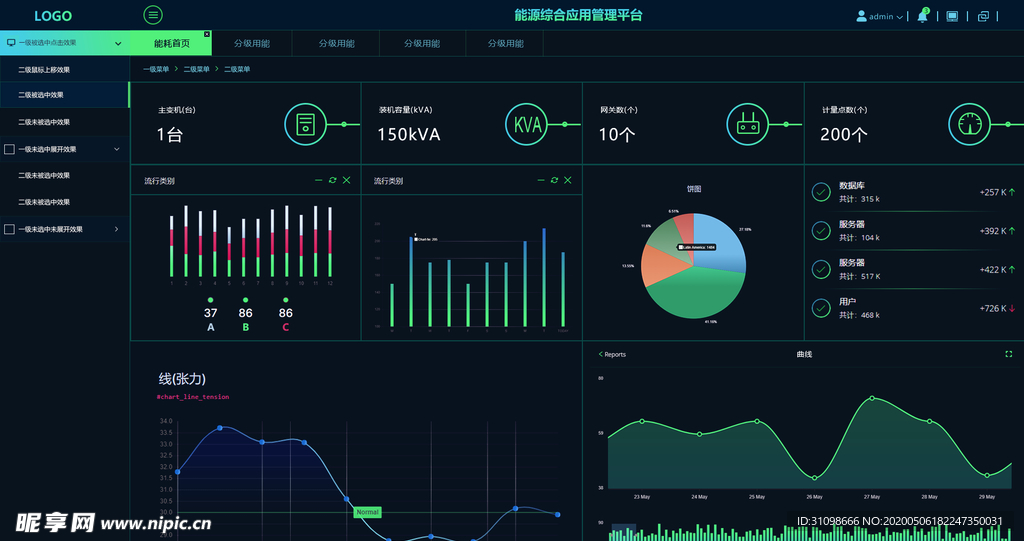1024x541 pixels.
Task: Go back via the Reports link
Action: 612,354
